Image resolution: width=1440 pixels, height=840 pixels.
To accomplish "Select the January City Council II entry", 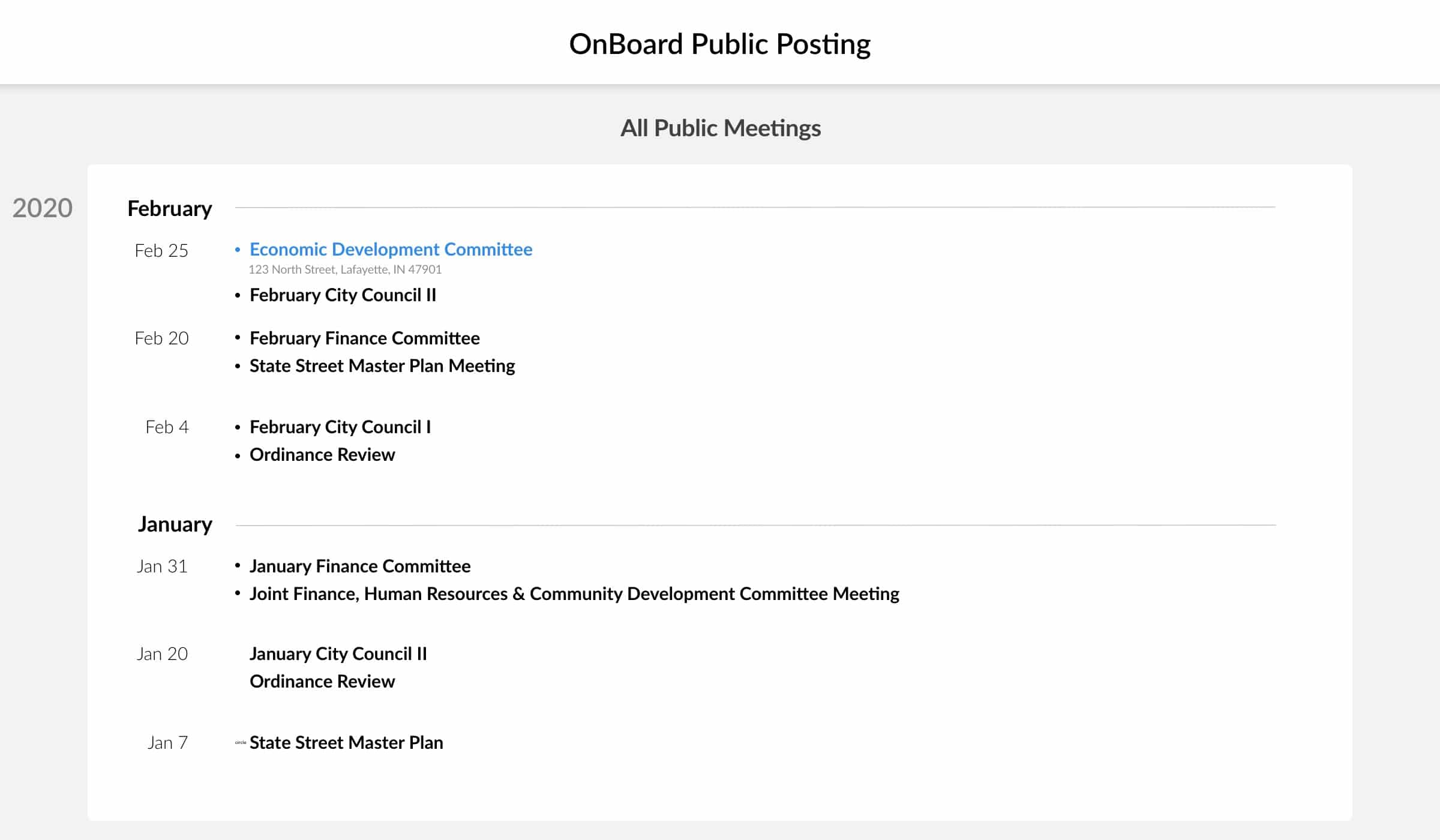I will pos(338,655).
